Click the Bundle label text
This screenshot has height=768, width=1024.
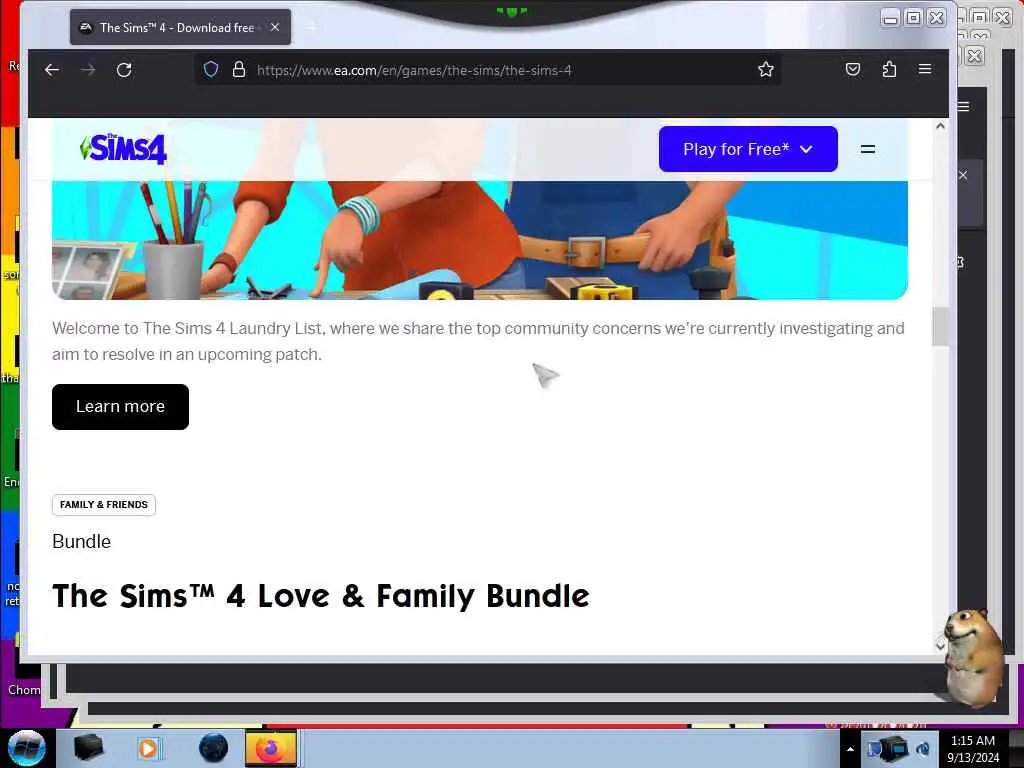pyautogui.click(x=82, y=541)
